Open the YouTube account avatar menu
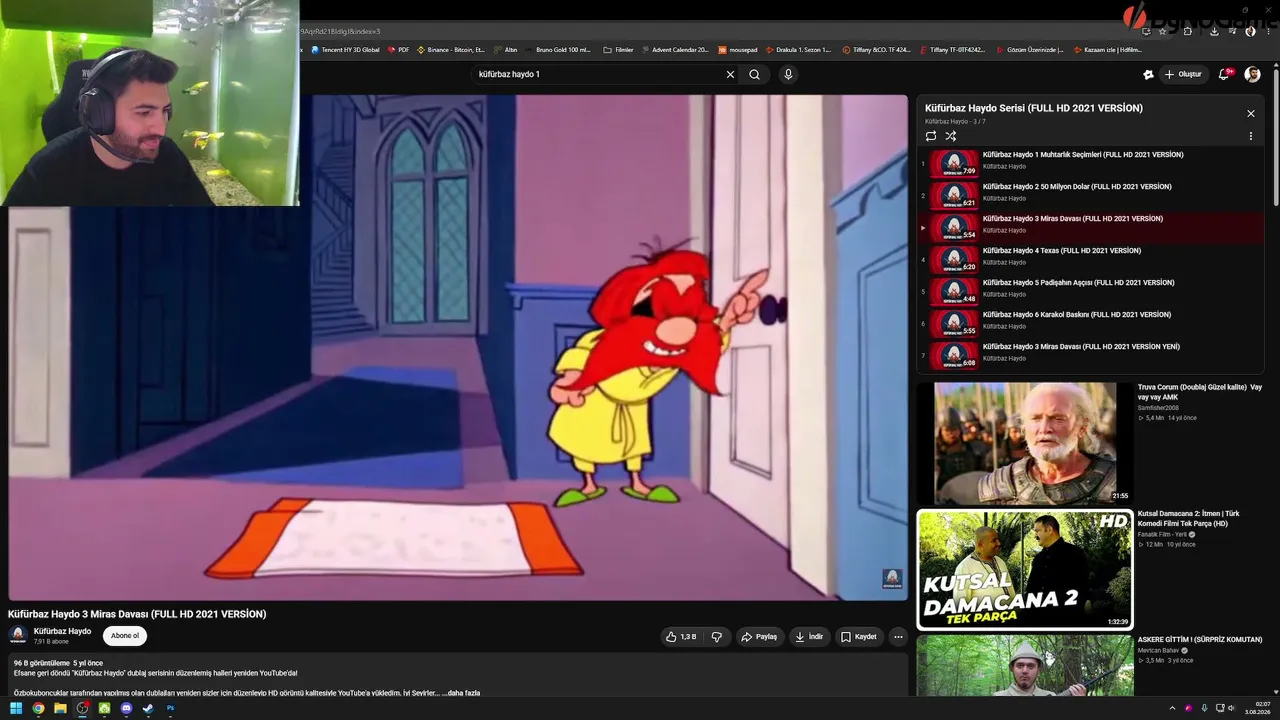 (x=1252, y=74)
